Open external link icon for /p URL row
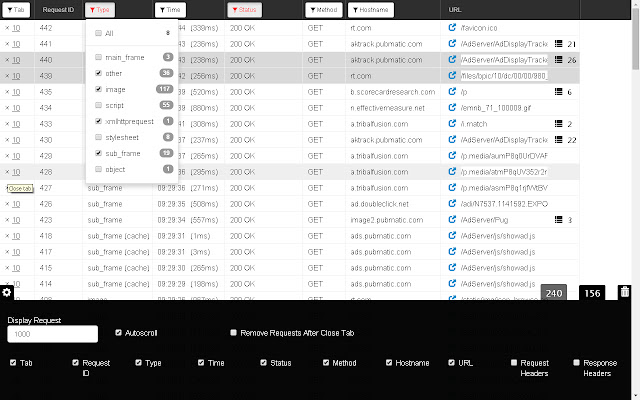The image size is (640, 400). 452,91
